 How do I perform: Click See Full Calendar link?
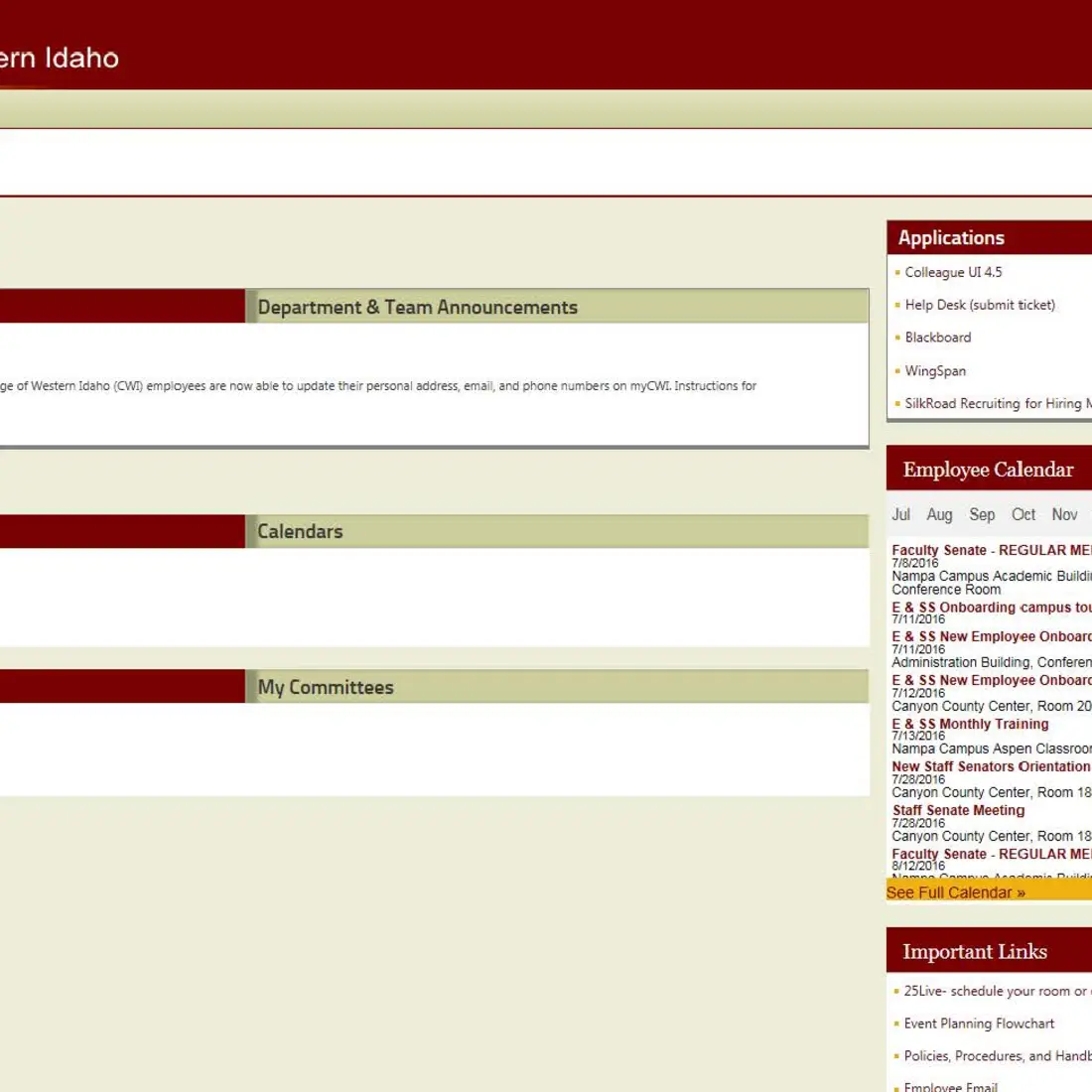pyautogui.click(x=955, y=892)
